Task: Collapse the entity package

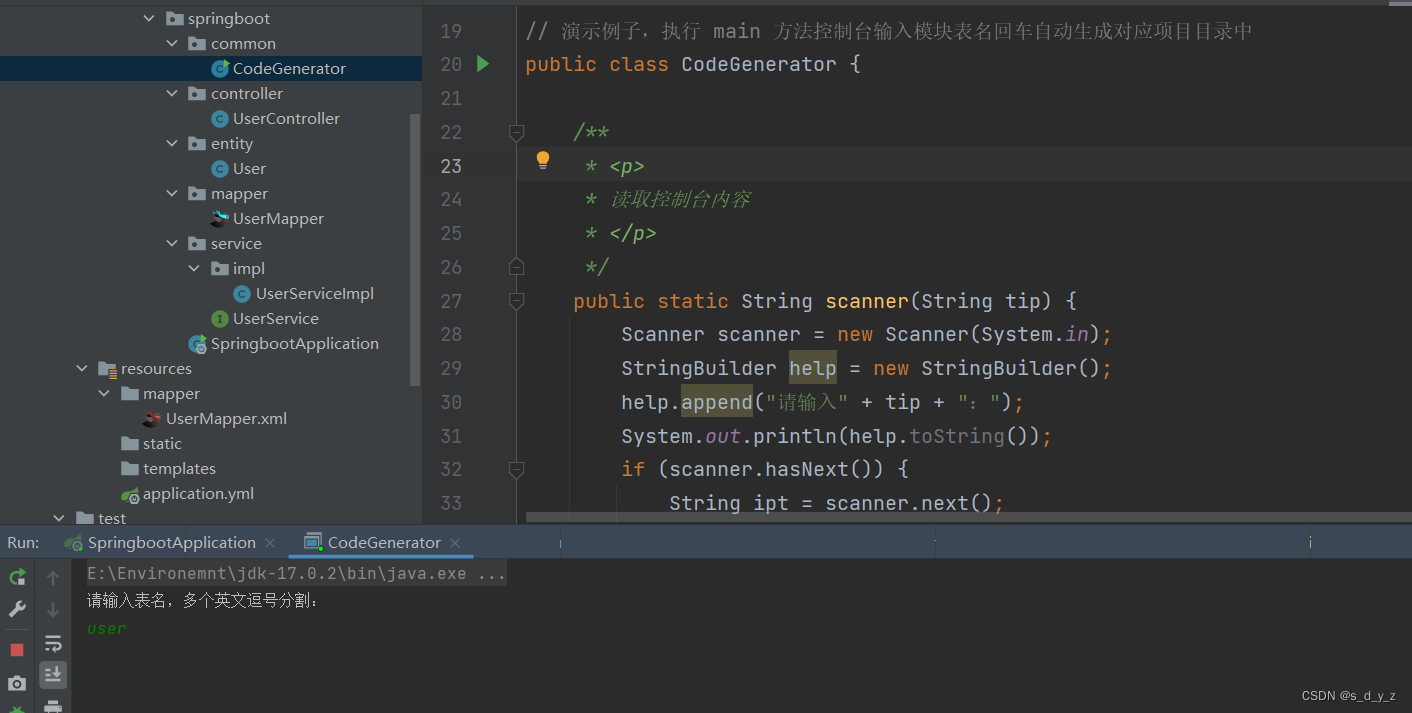Action: tap(173, 143)
